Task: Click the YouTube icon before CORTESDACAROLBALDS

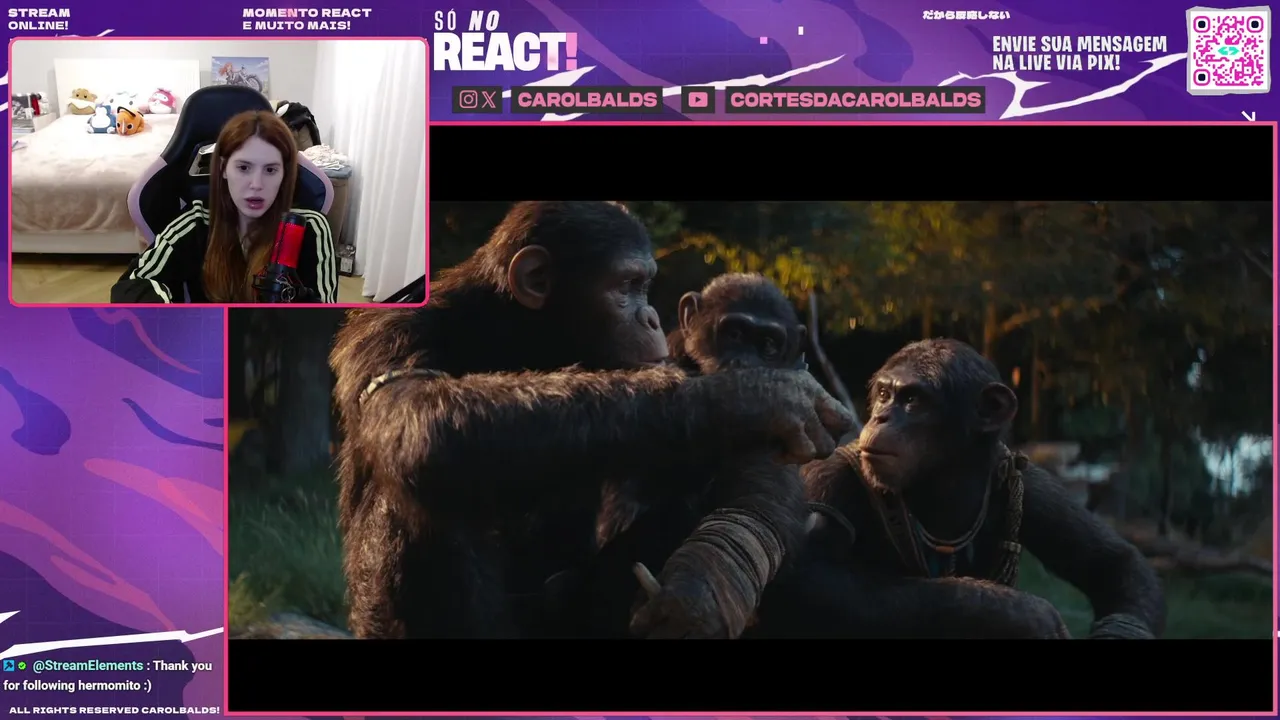Action: click(x=698, y=99)
